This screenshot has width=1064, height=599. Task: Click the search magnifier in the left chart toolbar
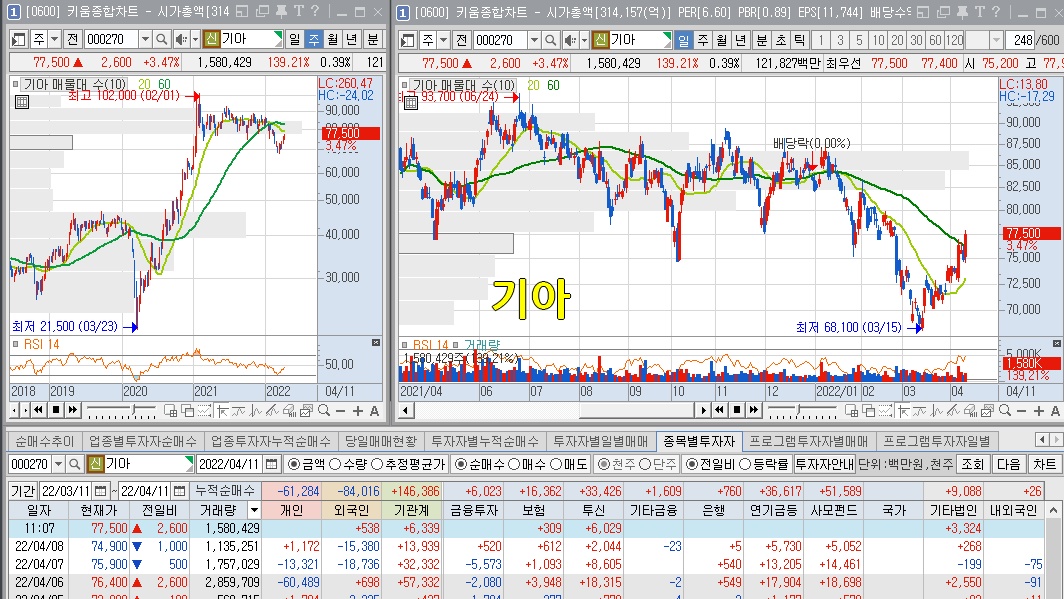(x=162, y=39)
